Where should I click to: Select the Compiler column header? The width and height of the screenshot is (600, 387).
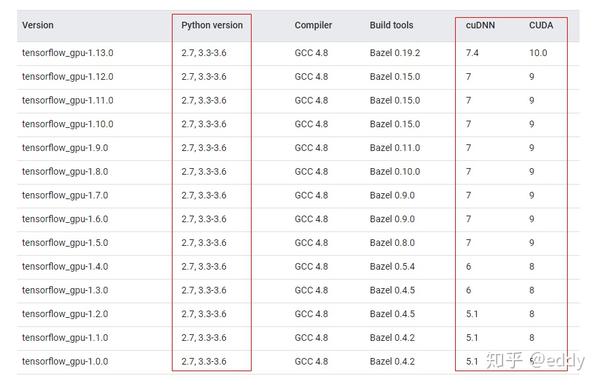tap(313, 25)
